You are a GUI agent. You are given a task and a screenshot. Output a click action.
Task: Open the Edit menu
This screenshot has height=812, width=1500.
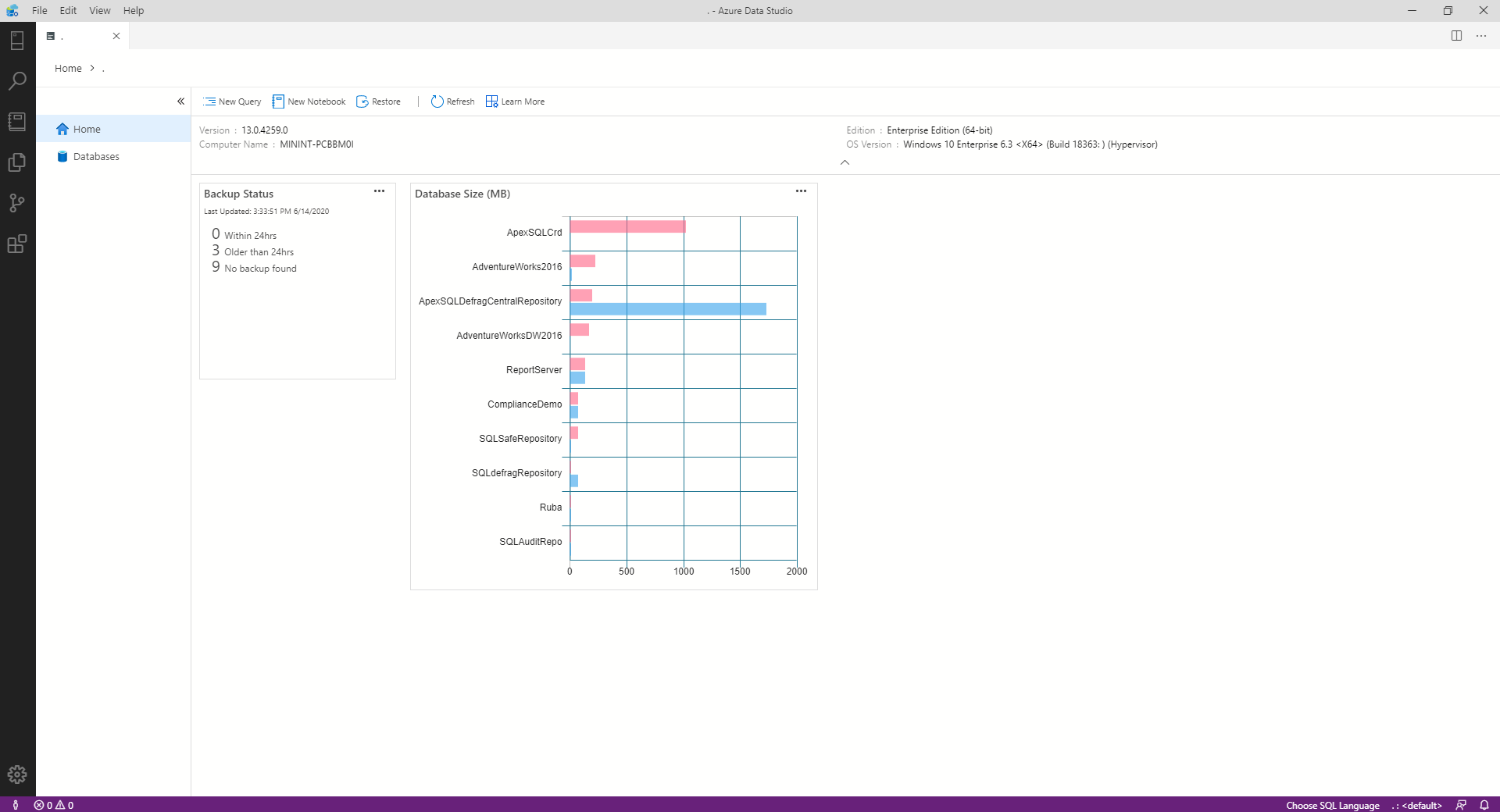[69, 11]
